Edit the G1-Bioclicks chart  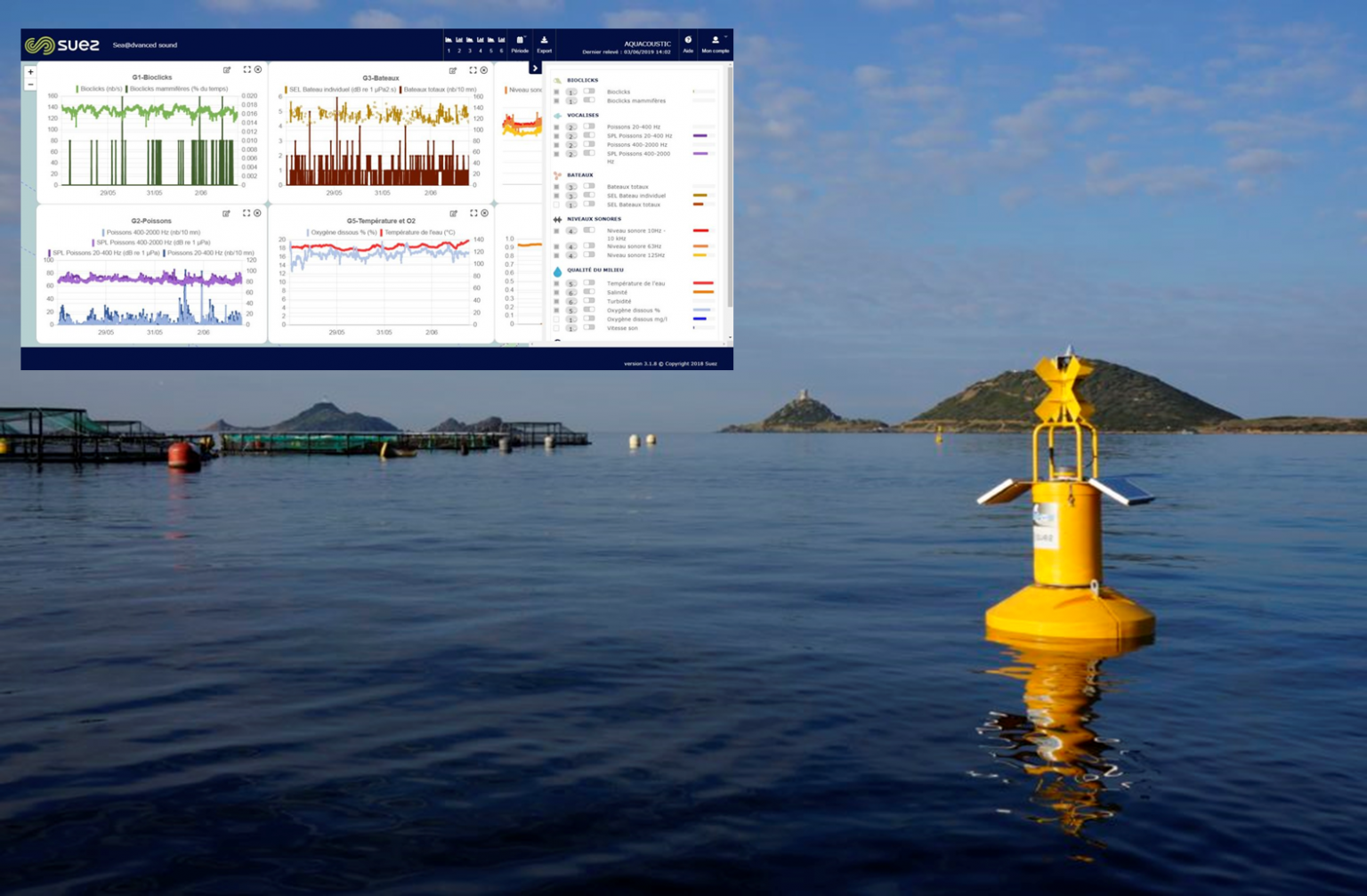pos(227,70)
